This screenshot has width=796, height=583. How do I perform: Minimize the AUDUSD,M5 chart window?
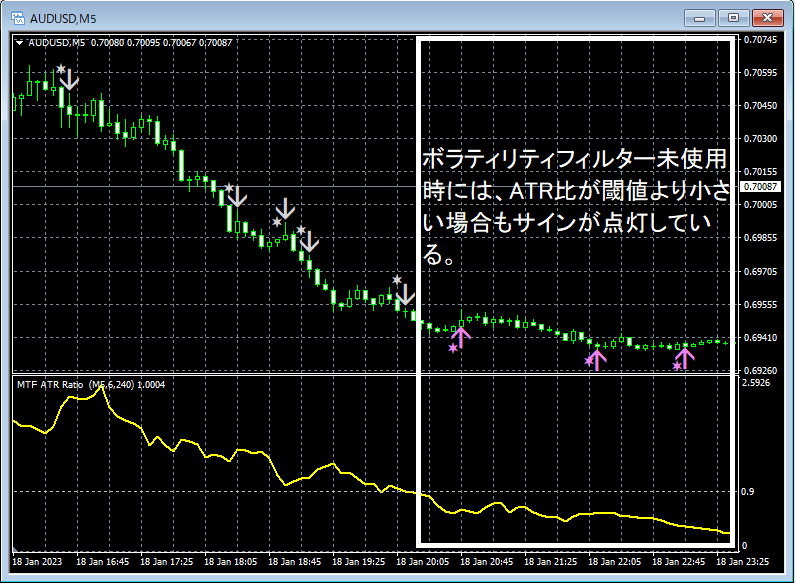pyautogui.click(x=700, y=18)
